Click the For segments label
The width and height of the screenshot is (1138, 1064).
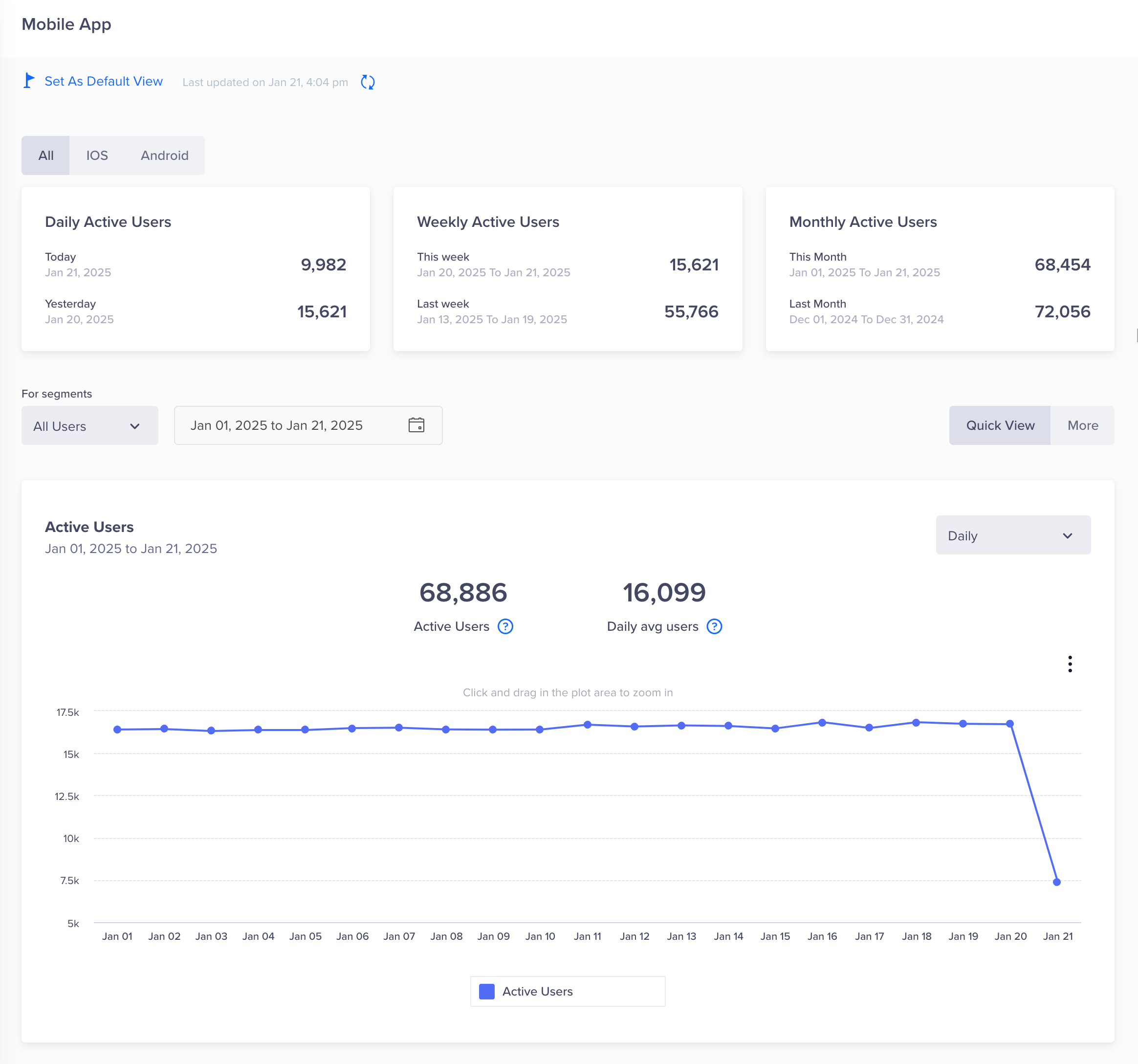point(57,394)
